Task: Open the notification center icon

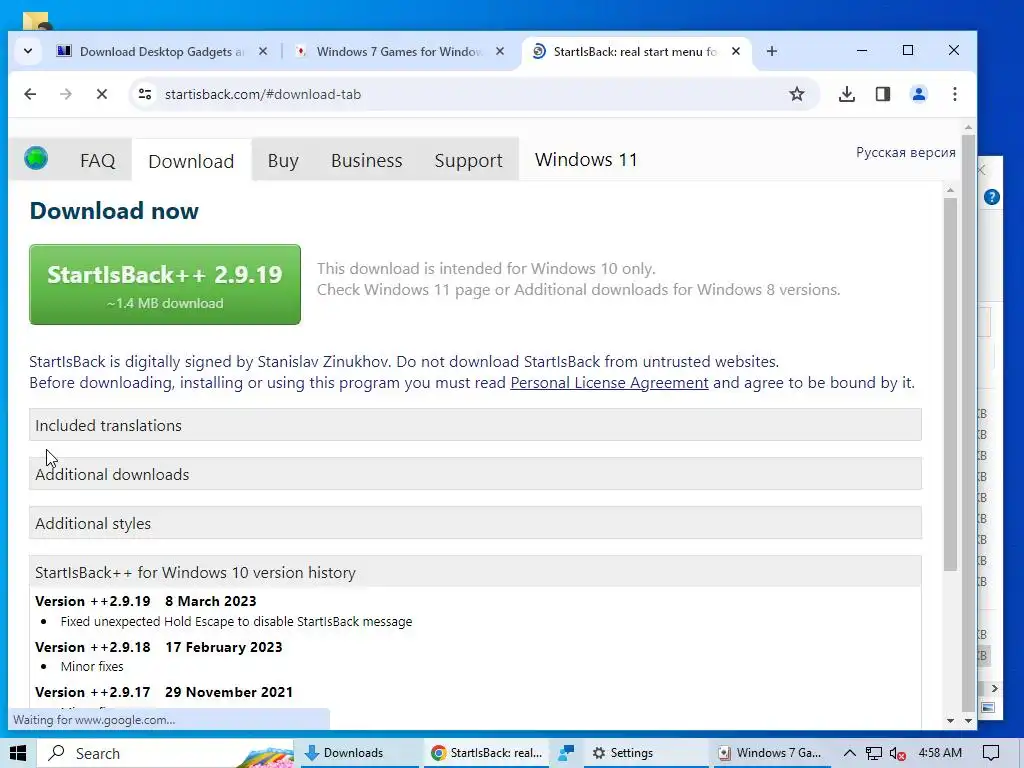Action: click(x=991, y=753)
